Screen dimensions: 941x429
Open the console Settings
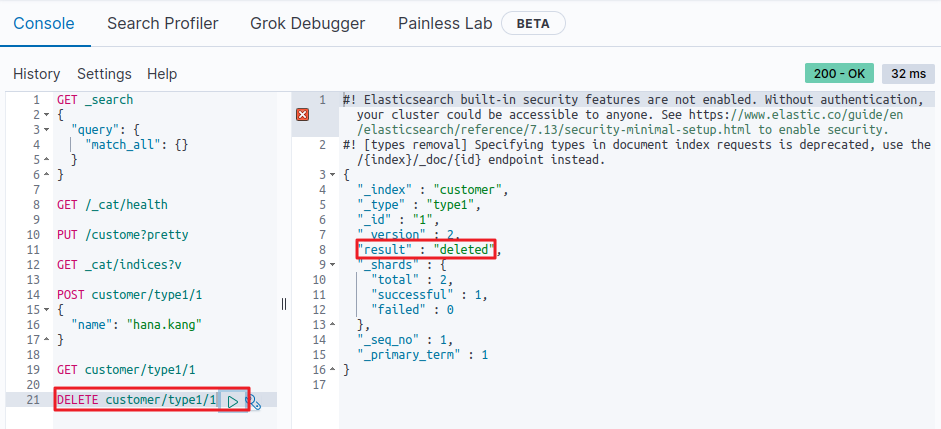[104, 74]
